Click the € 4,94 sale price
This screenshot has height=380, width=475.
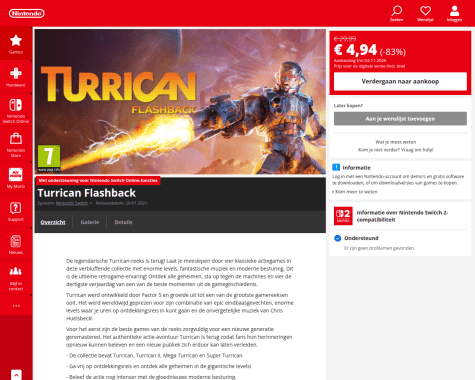(x=355, y=50)
